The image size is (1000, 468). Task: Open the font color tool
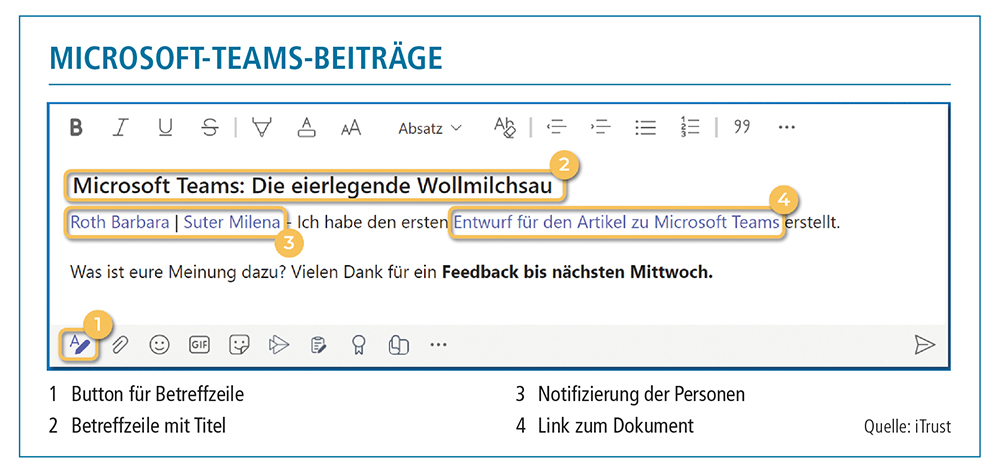click(x=307, y=128)
